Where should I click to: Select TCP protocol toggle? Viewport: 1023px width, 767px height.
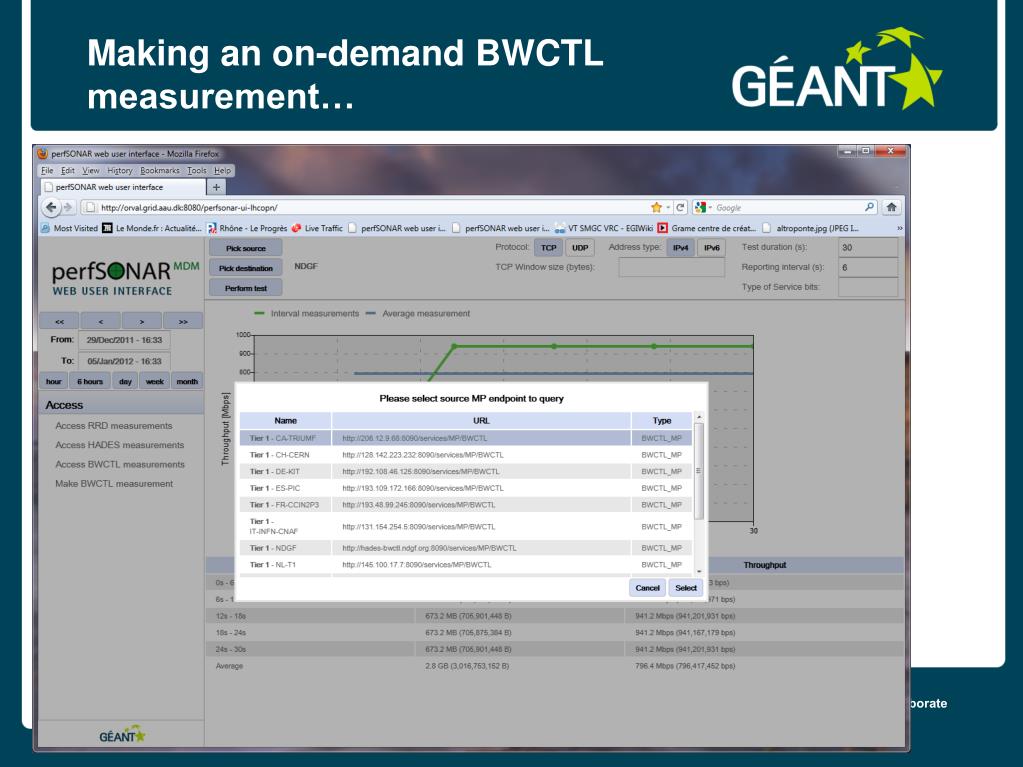549,248
